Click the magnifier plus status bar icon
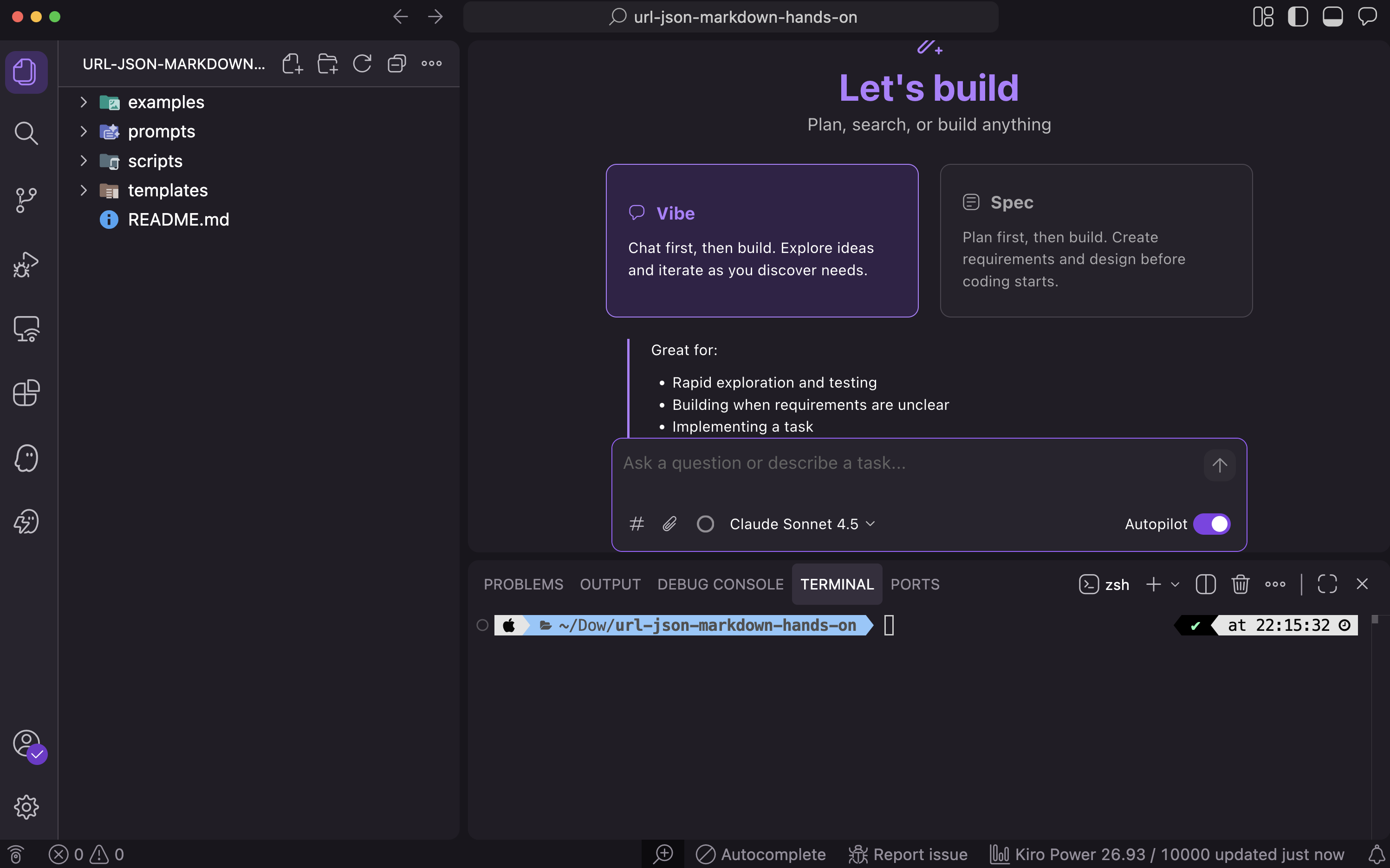Viewport: 1390px width, 868px height. tap(663, 854)
